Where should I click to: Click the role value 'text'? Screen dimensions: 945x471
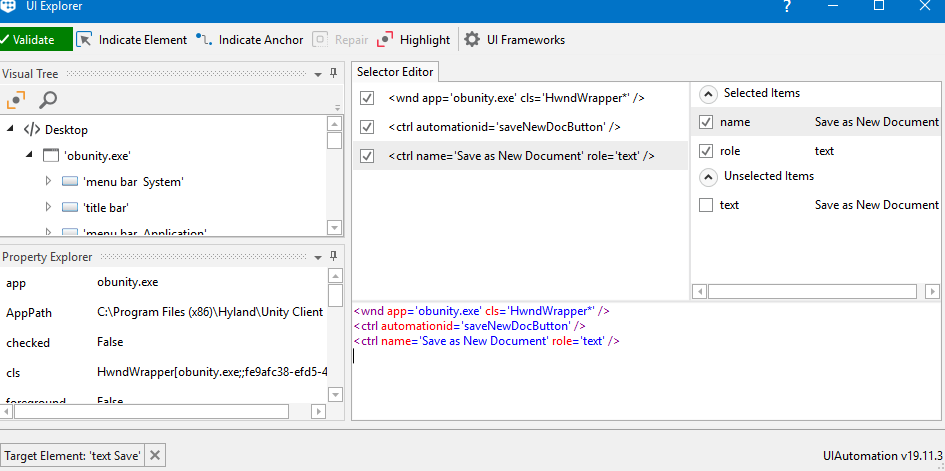(824, 151)
